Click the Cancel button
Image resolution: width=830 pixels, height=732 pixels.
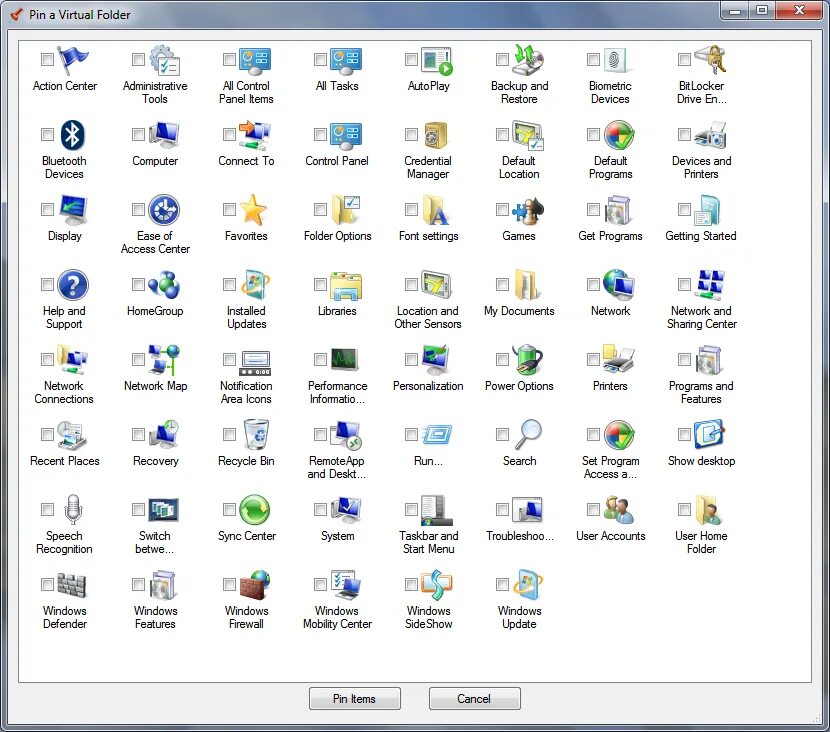474,699
